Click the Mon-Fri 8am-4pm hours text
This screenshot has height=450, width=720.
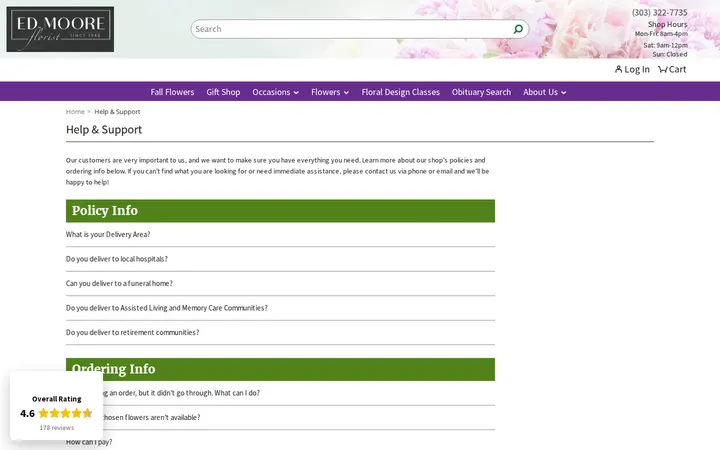tap(661, 34)
